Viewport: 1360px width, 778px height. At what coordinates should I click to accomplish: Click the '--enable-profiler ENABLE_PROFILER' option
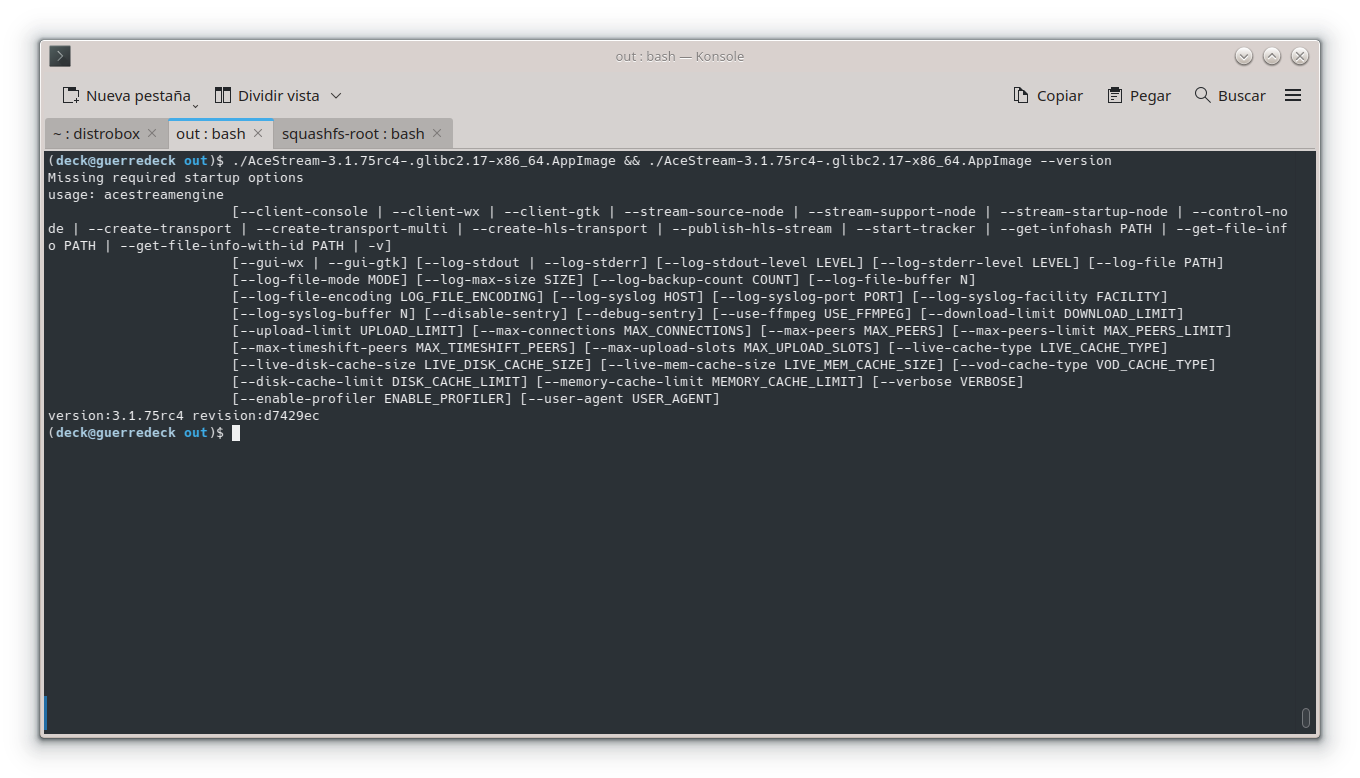[x=372, y=399]
